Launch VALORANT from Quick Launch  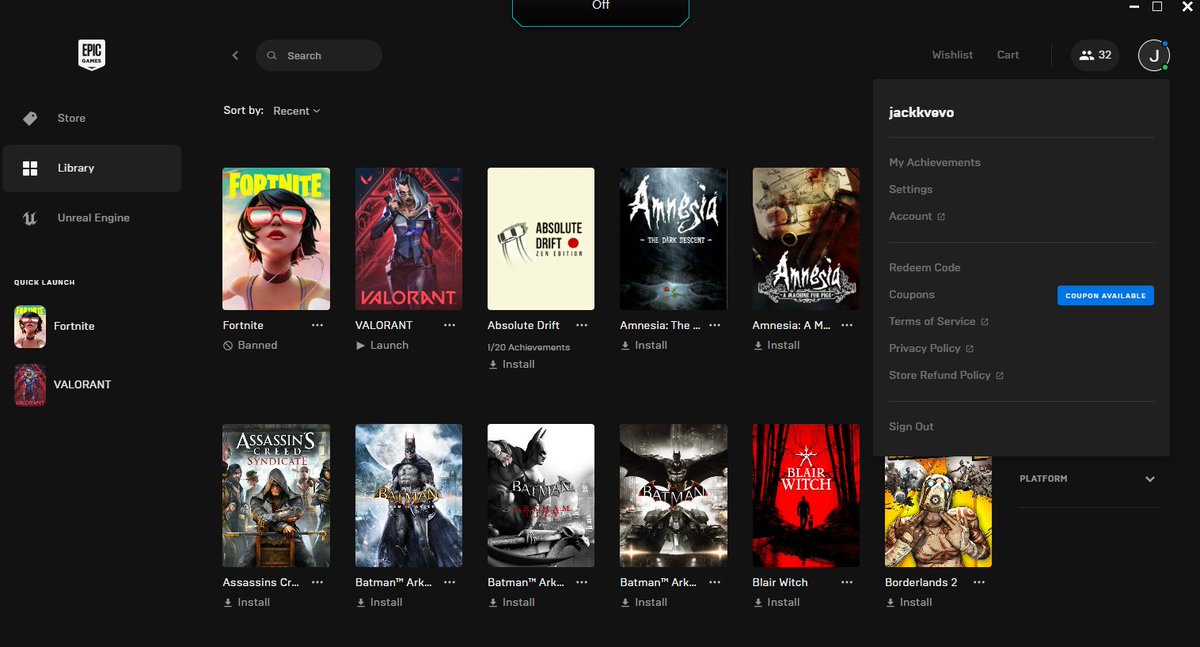61,385
